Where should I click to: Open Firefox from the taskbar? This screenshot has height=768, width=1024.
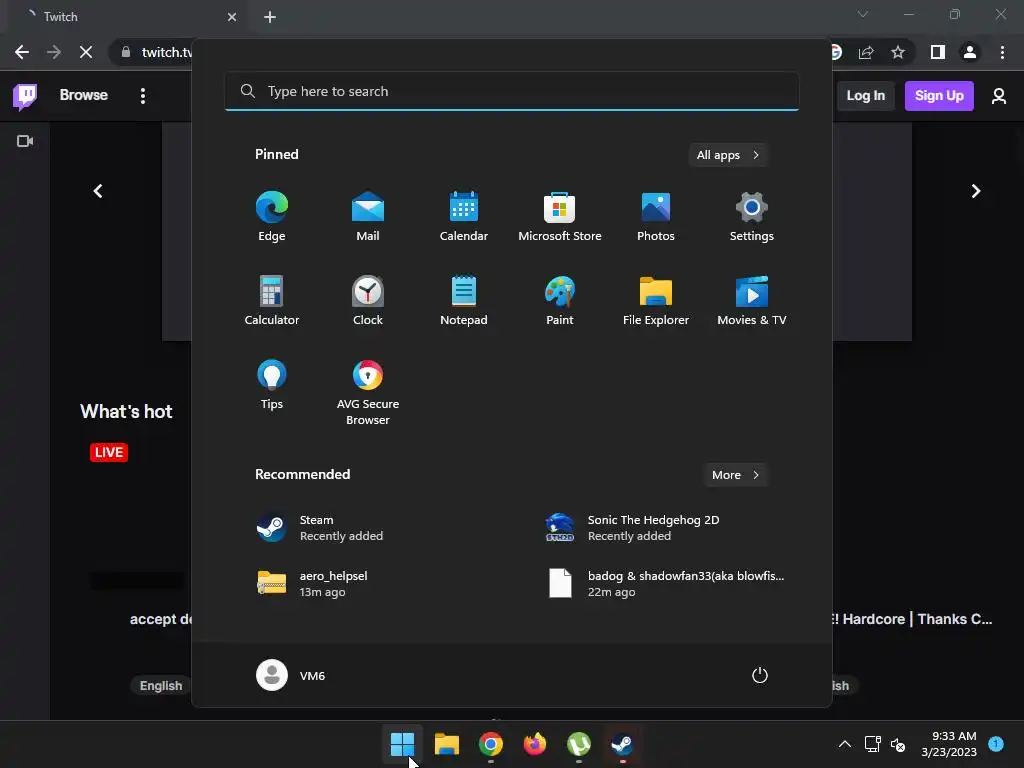[x=535, y=744]
